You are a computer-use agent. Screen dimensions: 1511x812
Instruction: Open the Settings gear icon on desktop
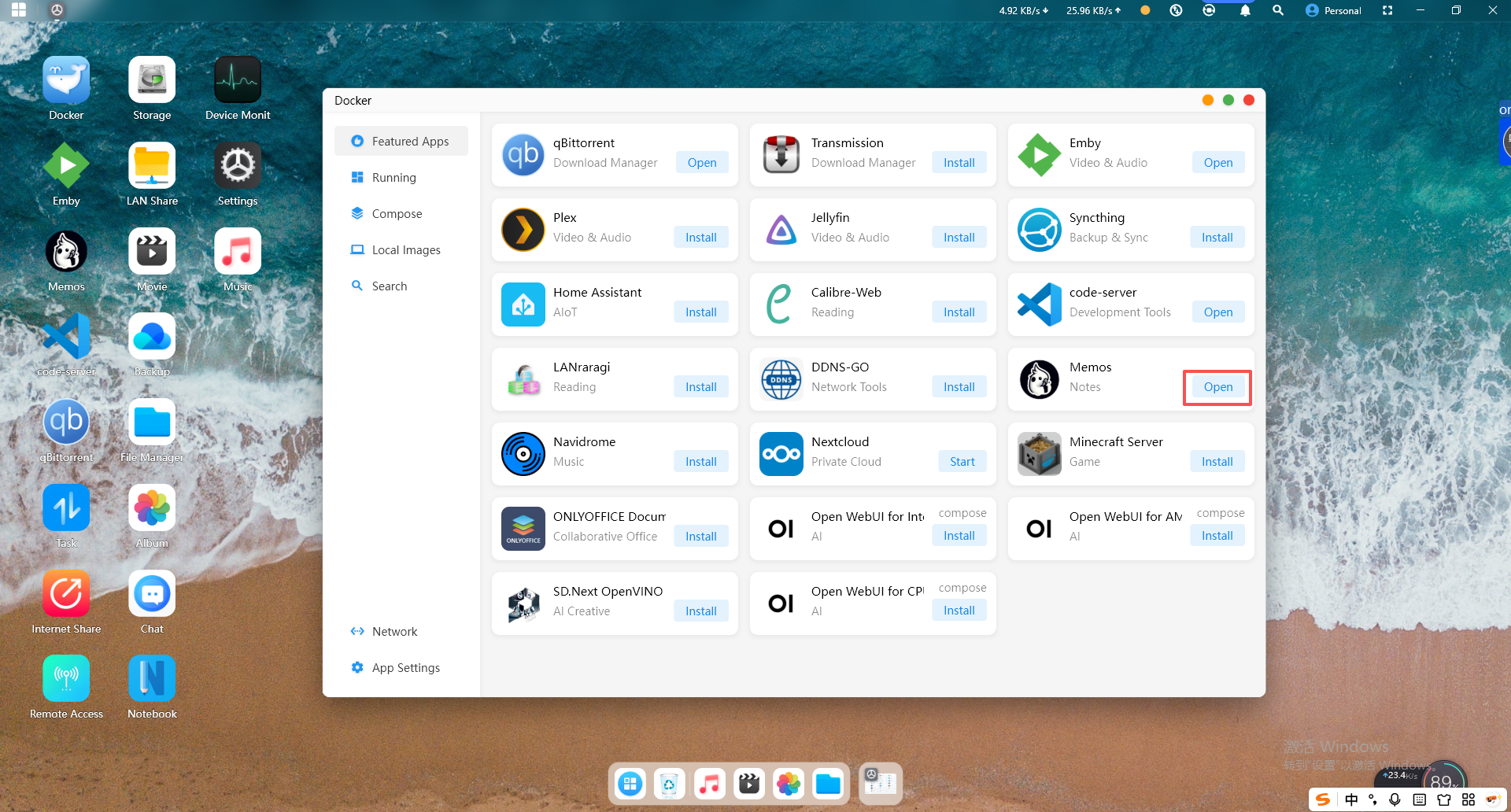[238, 166]
